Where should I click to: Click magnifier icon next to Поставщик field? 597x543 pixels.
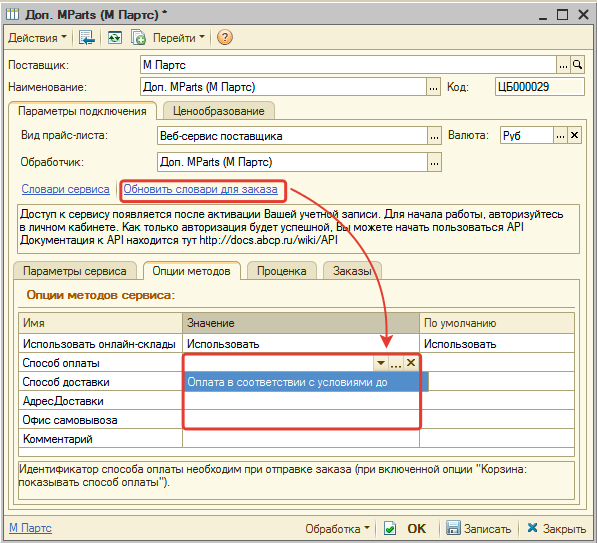tap(578, 65)
